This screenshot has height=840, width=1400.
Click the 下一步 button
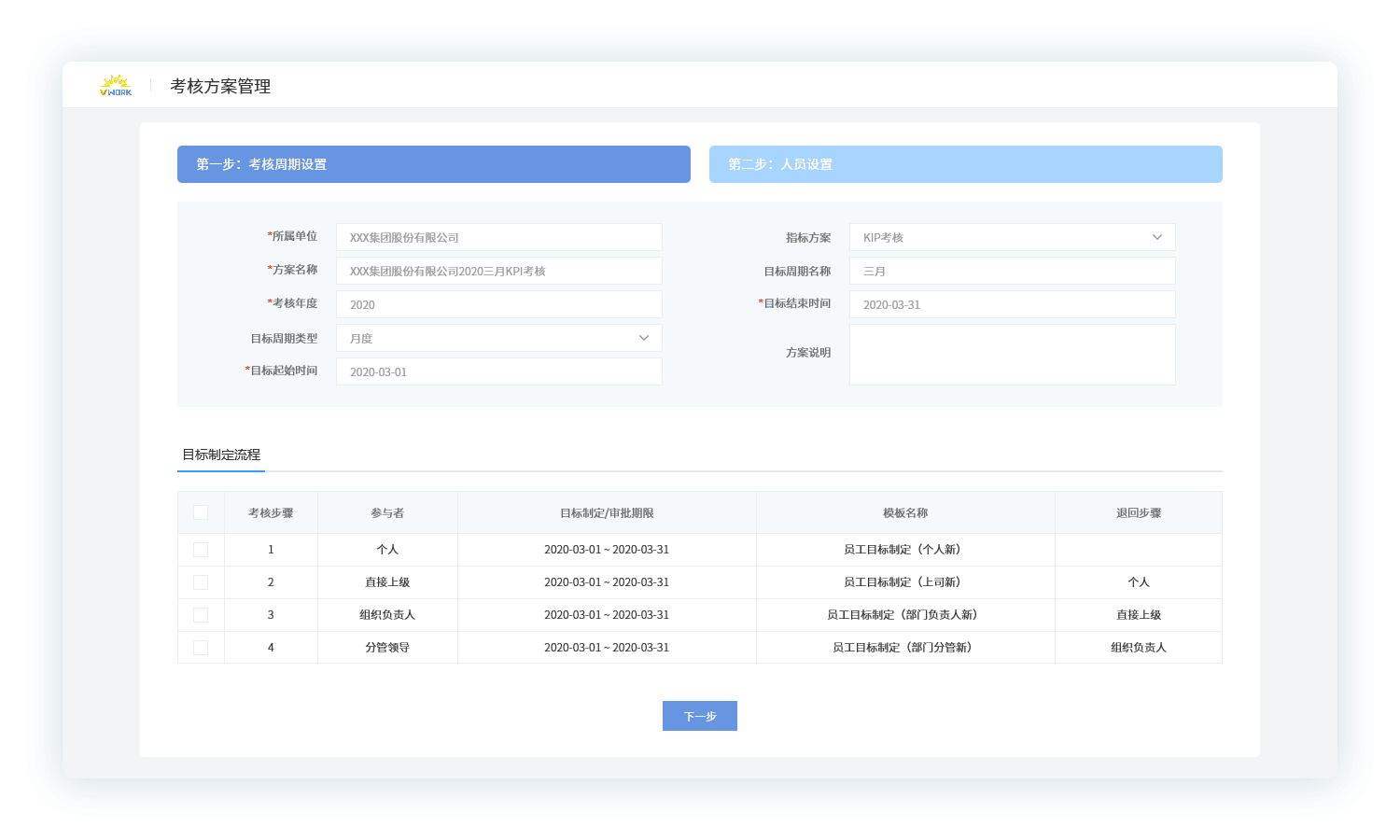point(700,716)
